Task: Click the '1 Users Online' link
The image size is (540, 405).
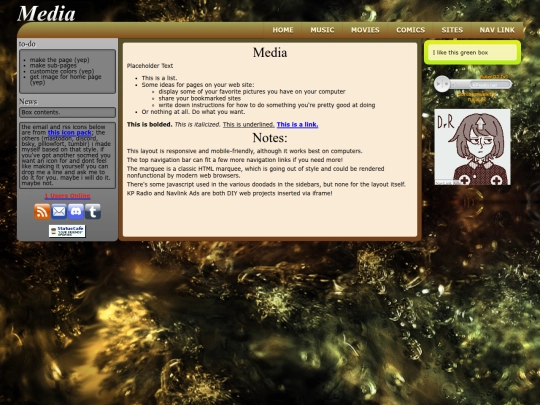Action: [67, 196]
